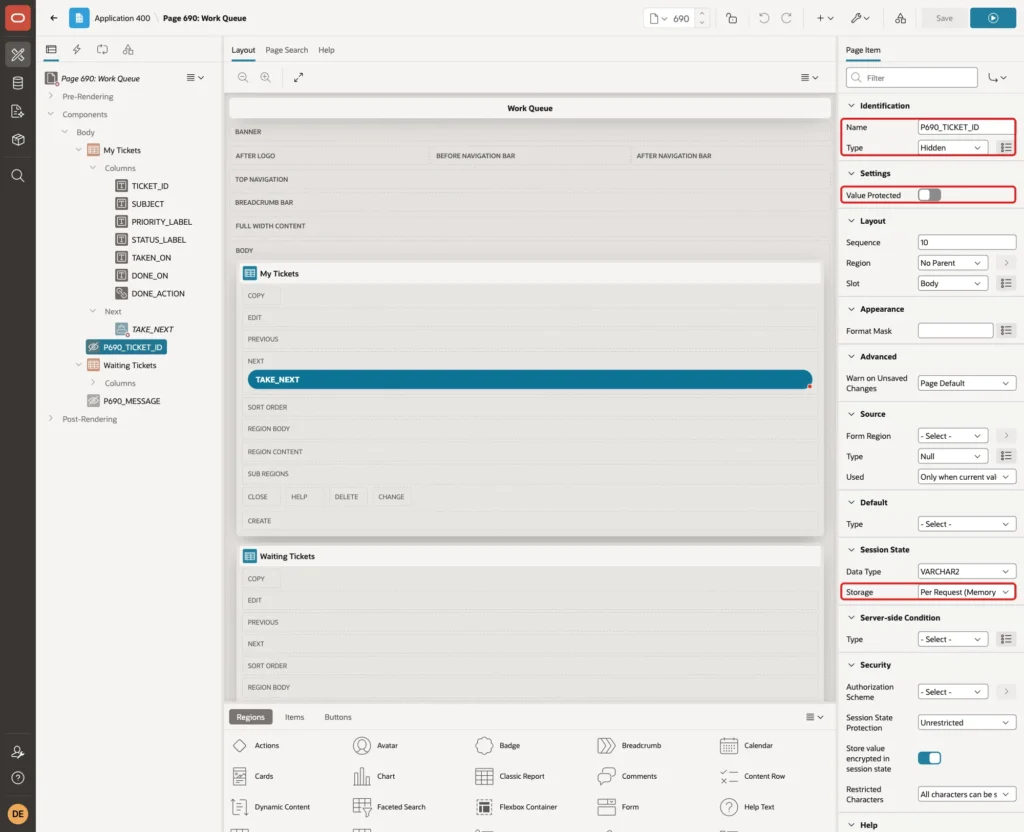Select the Faceted Search region type
The height and width of the screenshot is (832, 1024).
(x=389, y=807)
